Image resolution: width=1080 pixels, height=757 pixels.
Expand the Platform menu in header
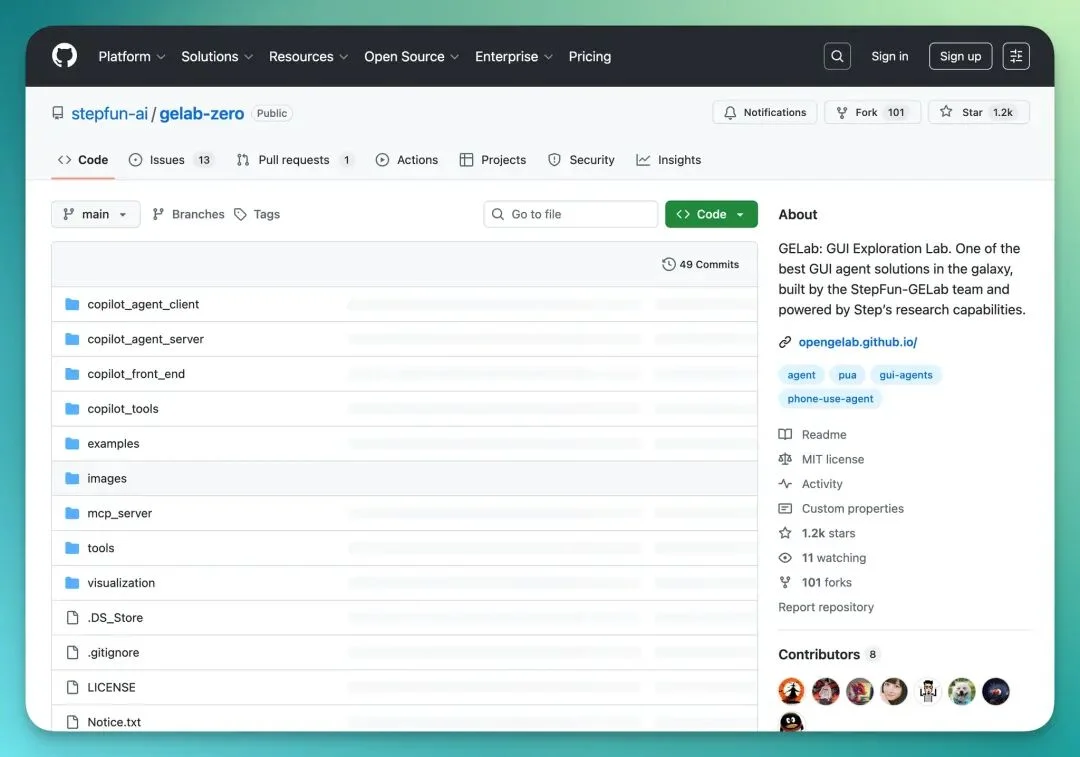[x=131, y=57]
